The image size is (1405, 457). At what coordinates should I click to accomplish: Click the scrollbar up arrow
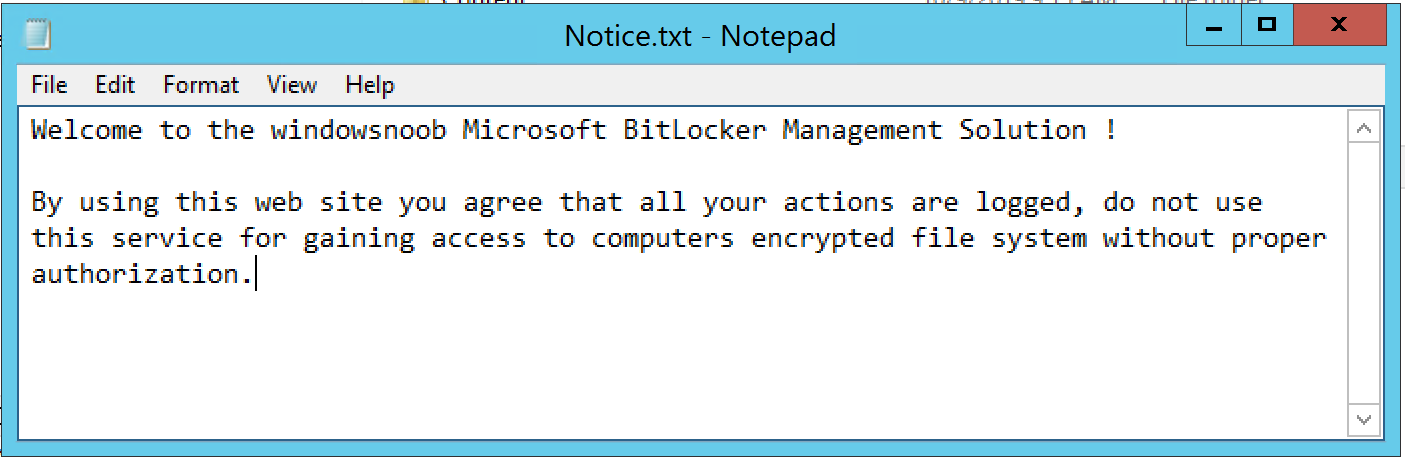click(x=1365, y=128)
